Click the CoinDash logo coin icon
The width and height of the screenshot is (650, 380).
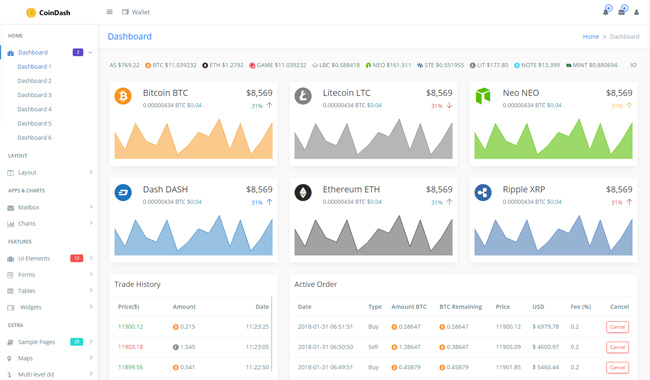tap(31, 13)
